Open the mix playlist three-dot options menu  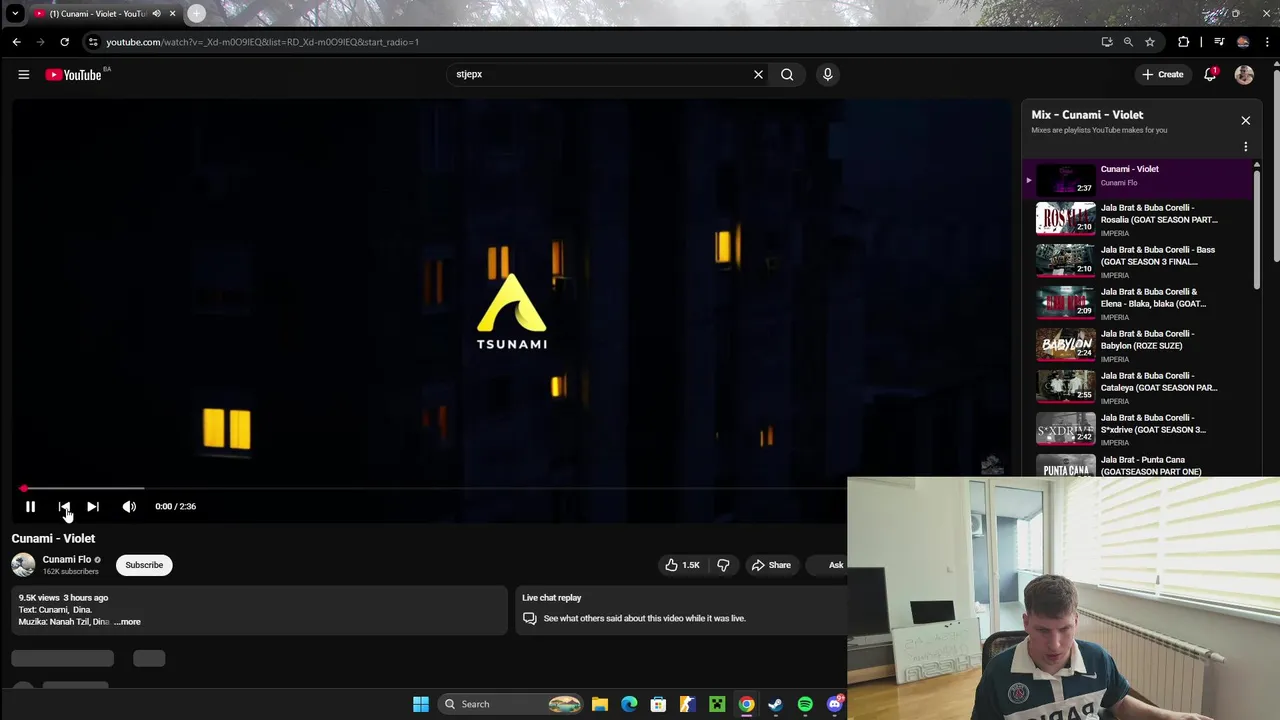tap(1245, 147)
